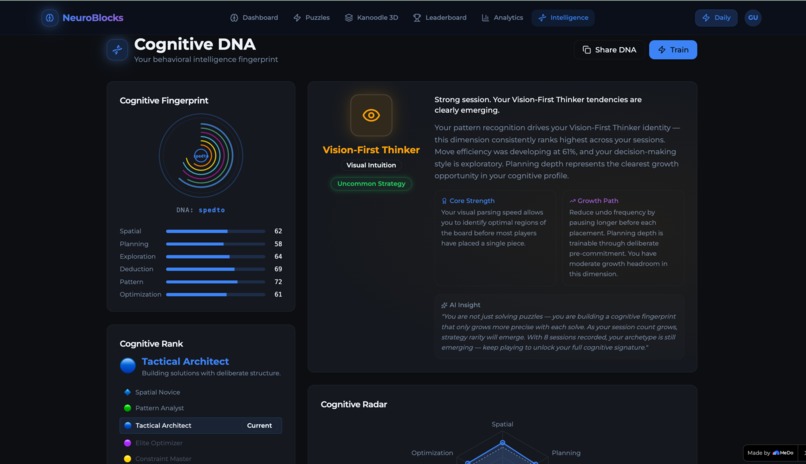Image resolution: width=806 pixels, height=464 pixels.
Task: Select the Spatial Novice rank row
Action: [x=201, y=392]
